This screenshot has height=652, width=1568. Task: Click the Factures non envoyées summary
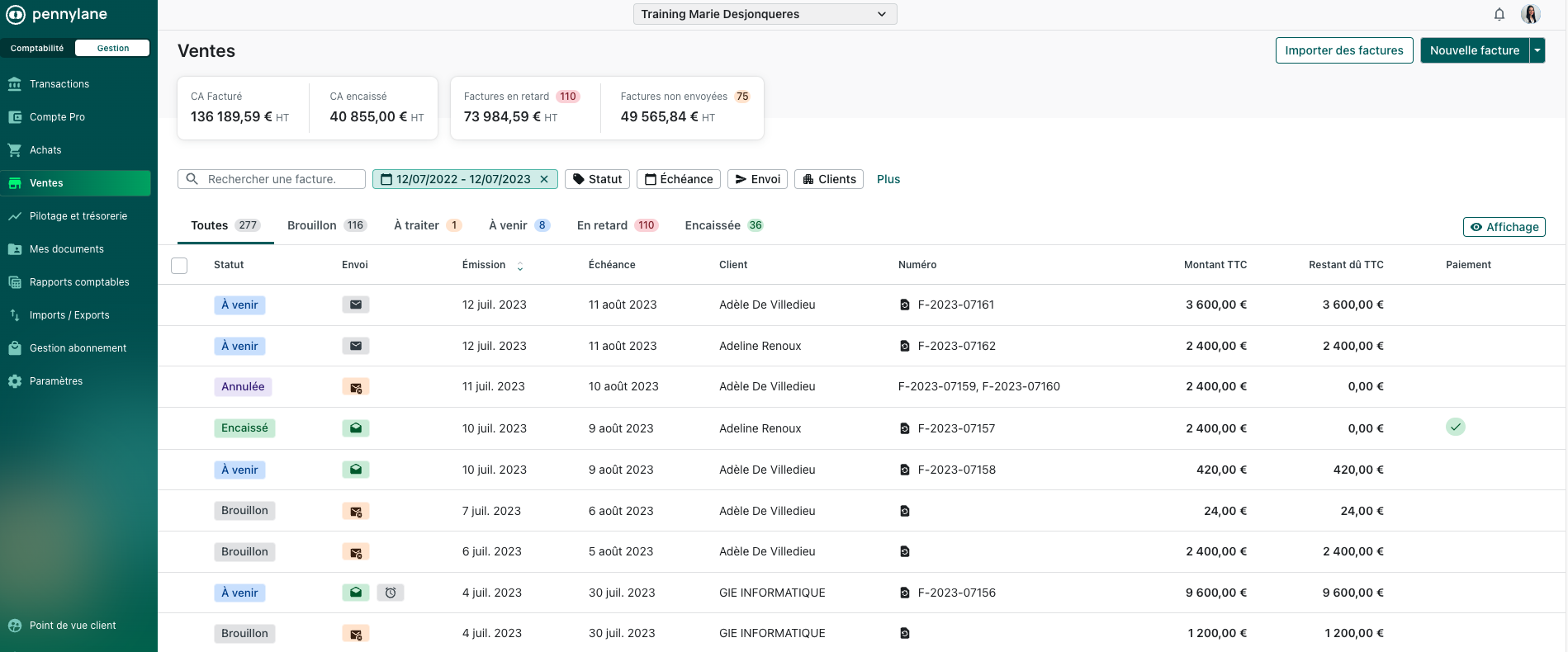click(685, 107)
